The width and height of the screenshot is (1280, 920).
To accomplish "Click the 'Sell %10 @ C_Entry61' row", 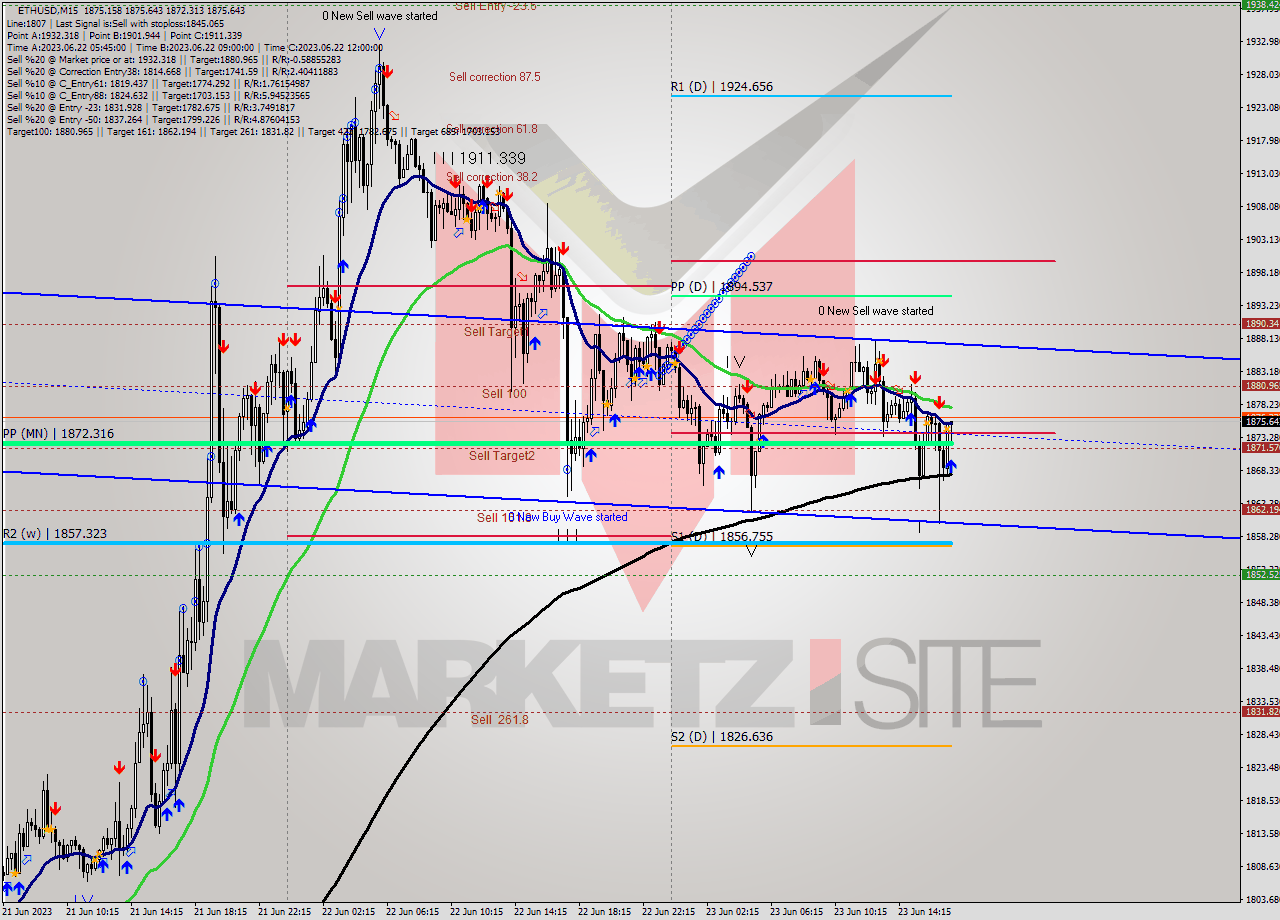I will [x=158, y=83].
